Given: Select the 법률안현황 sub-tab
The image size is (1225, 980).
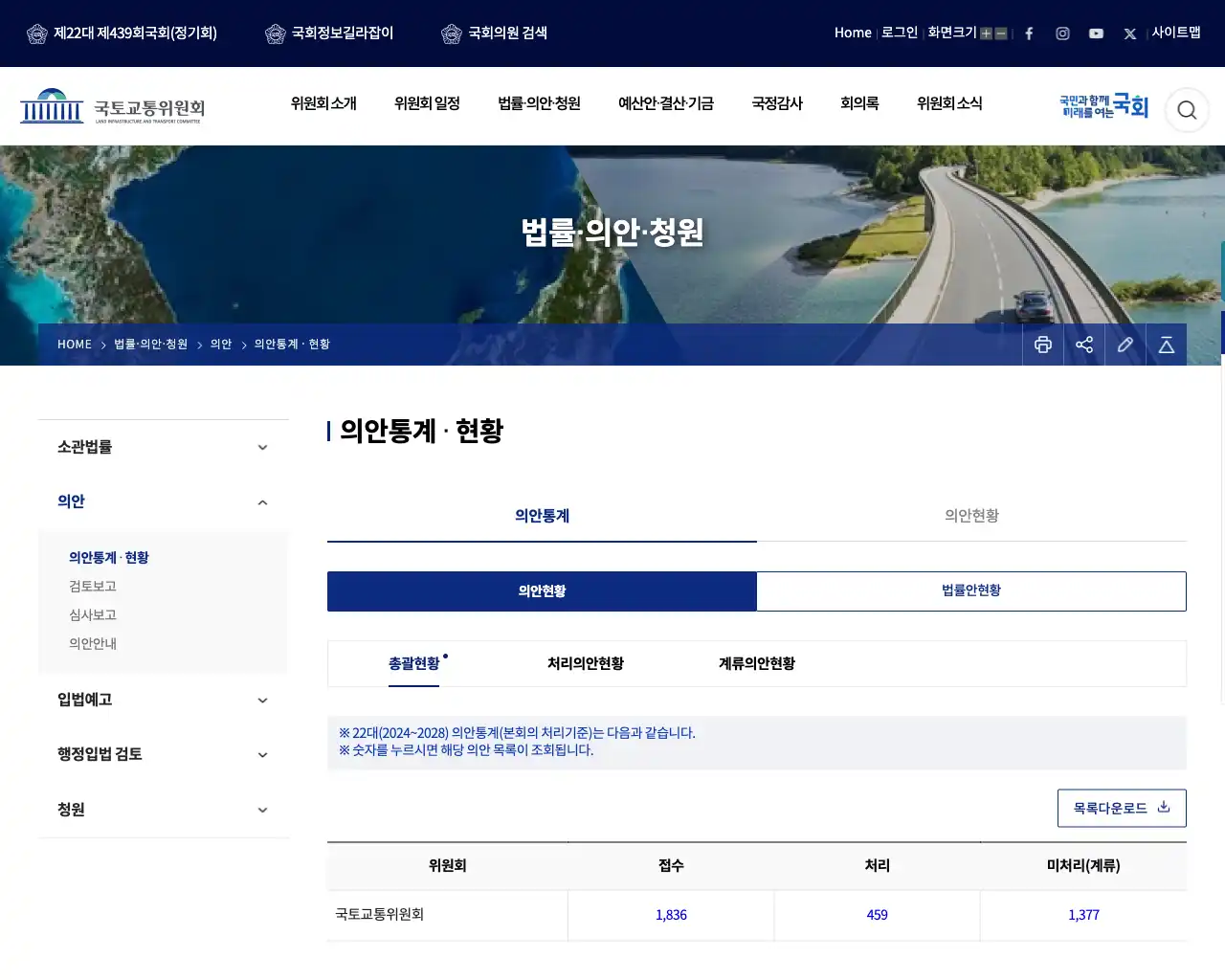Looking at the screenshot, I should click(971, 591).
